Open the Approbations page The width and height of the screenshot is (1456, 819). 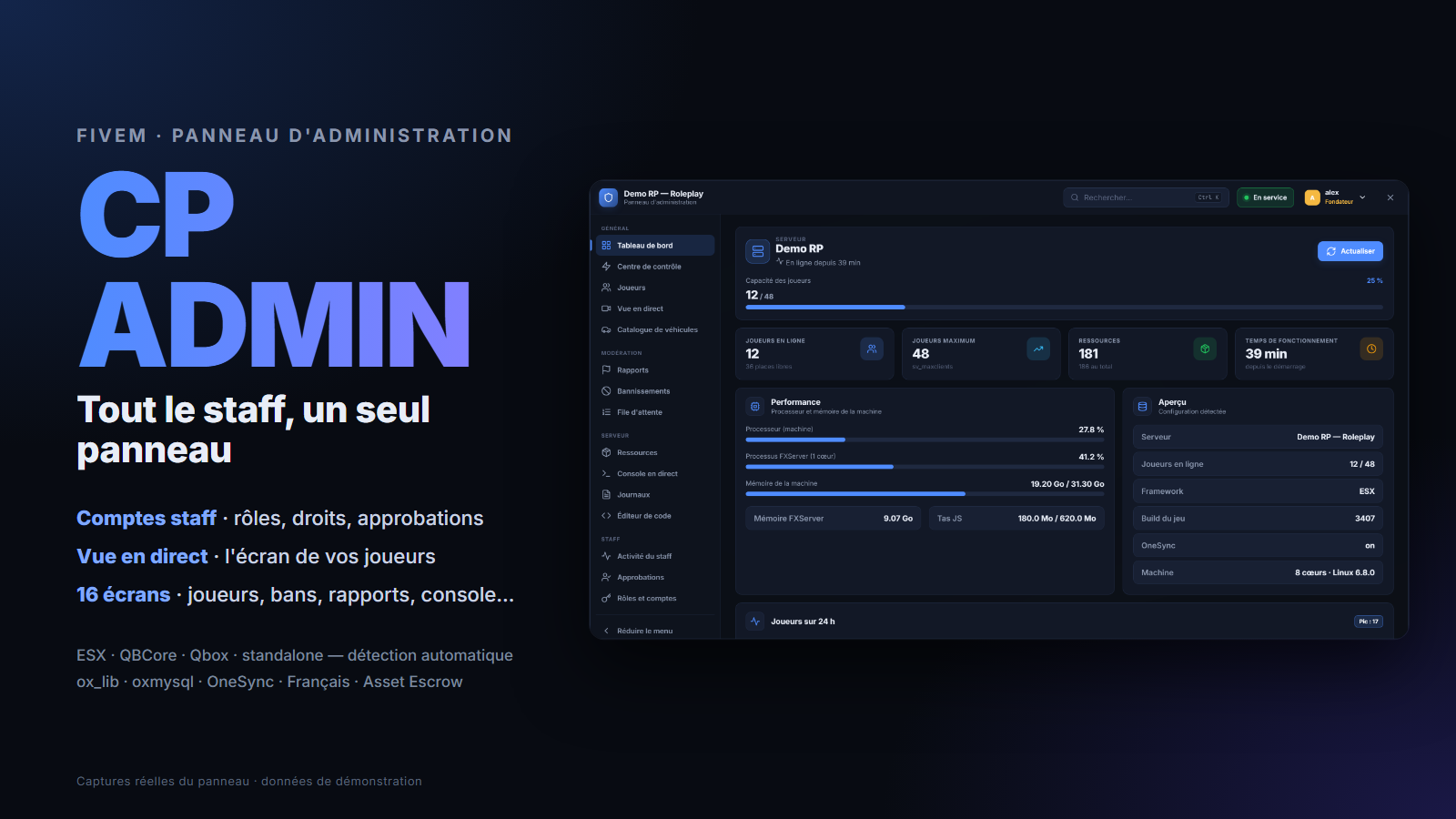[655, 577]
